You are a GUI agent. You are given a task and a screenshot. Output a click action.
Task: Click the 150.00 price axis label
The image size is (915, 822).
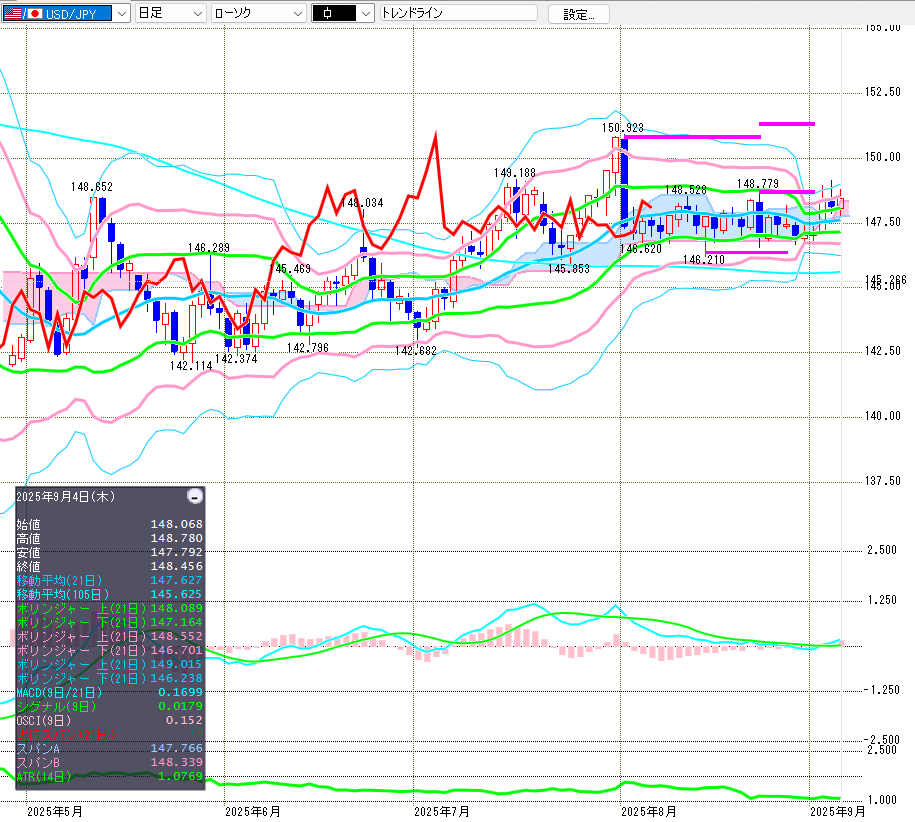coord(882,157)
